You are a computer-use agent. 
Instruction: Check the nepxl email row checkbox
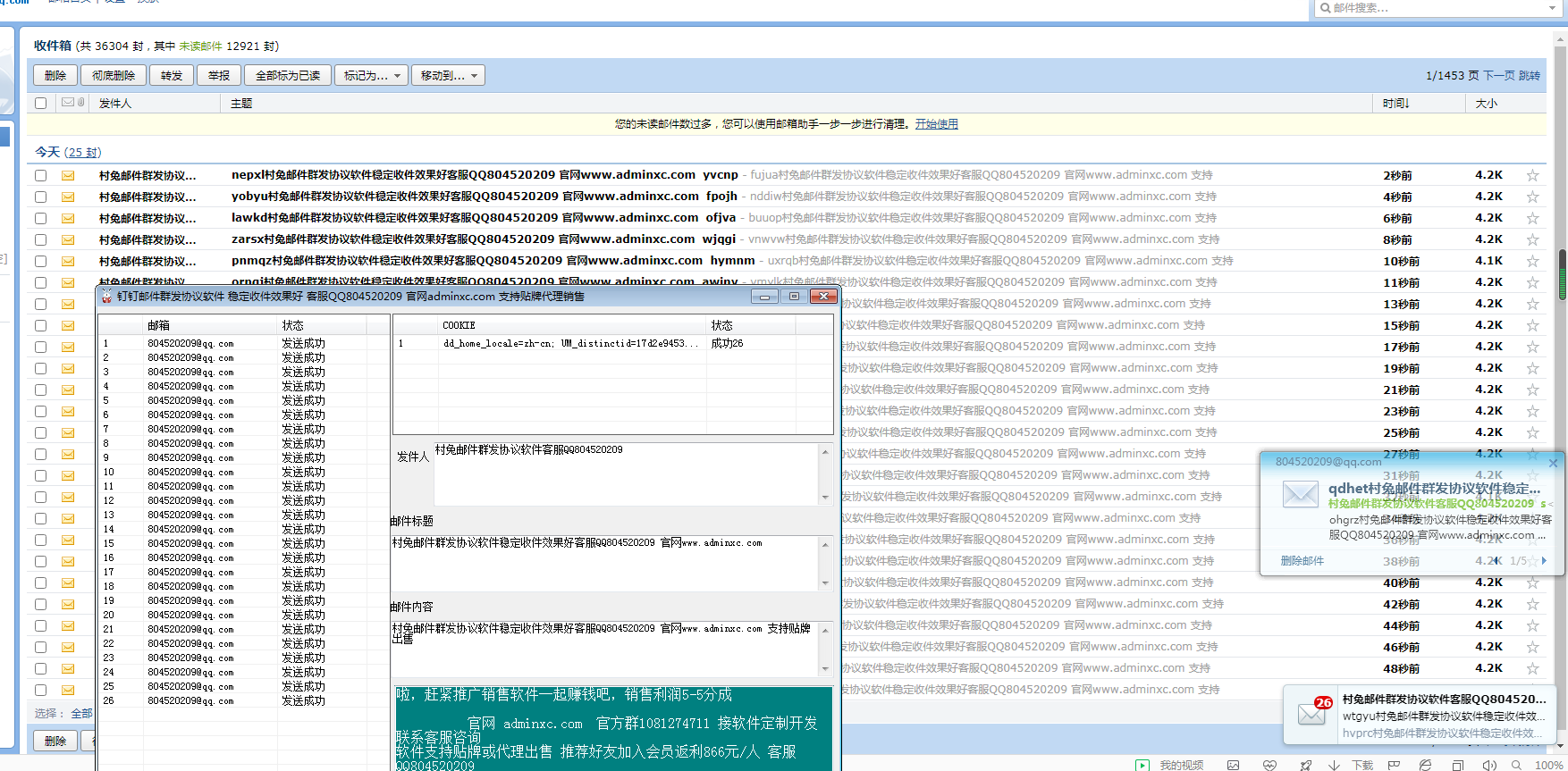click(40, 175)
